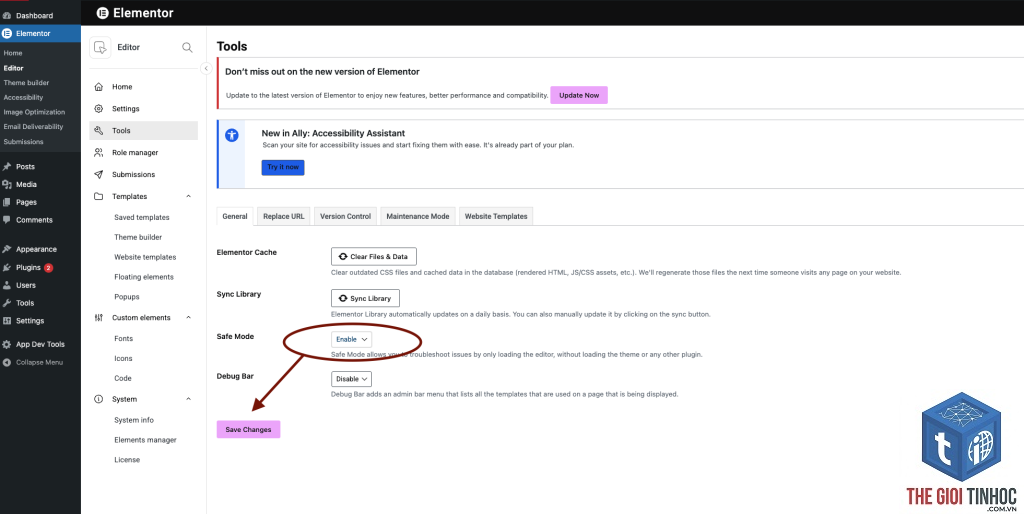Click the Sync Library button
The image size is (1024, 514).
[x=365, y=298]
